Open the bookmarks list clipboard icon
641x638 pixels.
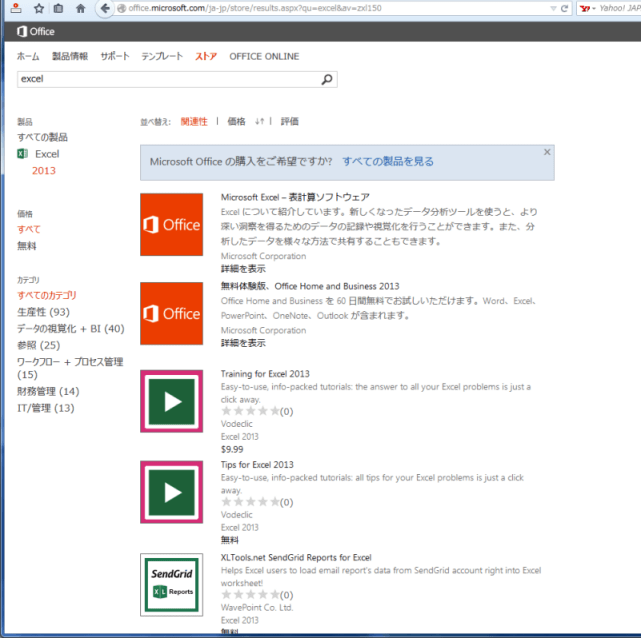click(58, 8)
